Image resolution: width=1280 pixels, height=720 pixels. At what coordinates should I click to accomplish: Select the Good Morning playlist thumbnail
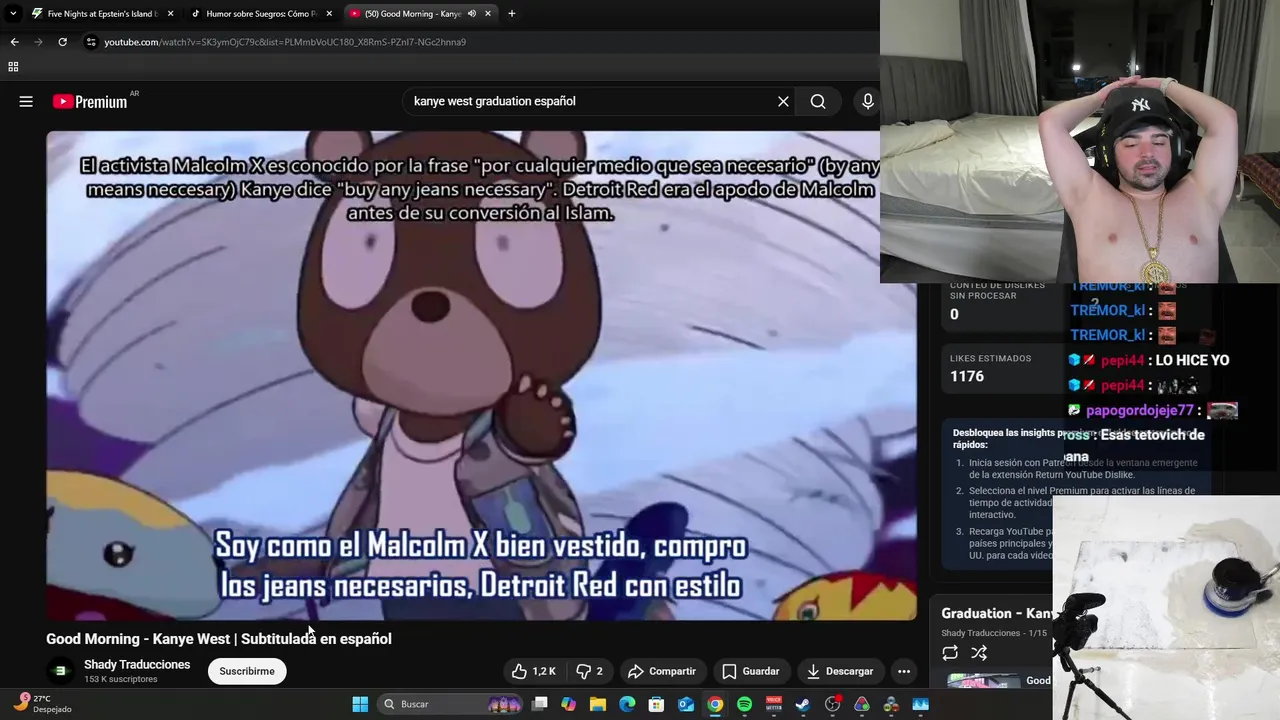pos(984,681)
